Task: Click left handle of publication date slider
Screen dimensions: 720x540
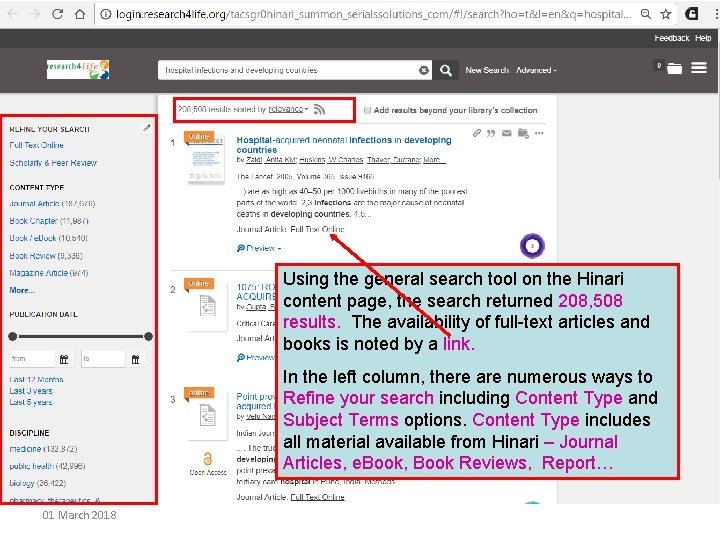Action: click(13, 337)
